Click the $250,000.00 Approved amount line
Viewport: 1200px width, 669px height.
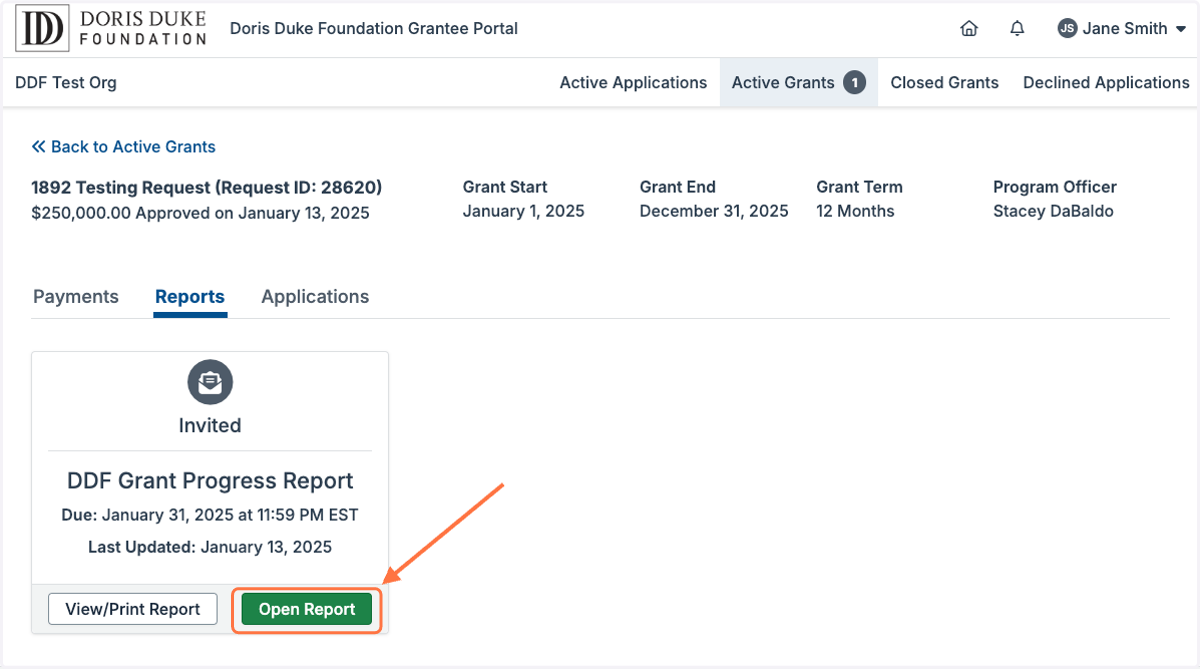tap(201, 213)
